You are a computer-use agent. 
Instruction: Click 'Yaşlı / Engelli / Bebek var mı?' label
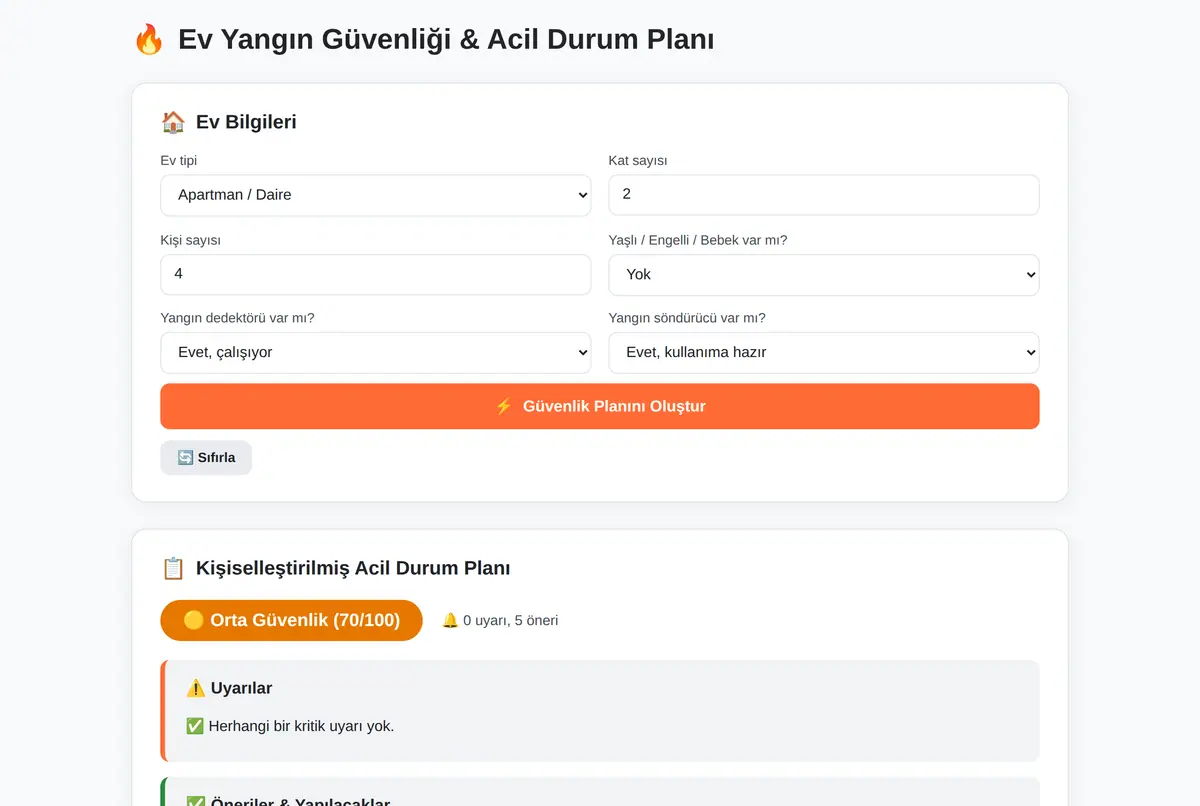(698, 240)
